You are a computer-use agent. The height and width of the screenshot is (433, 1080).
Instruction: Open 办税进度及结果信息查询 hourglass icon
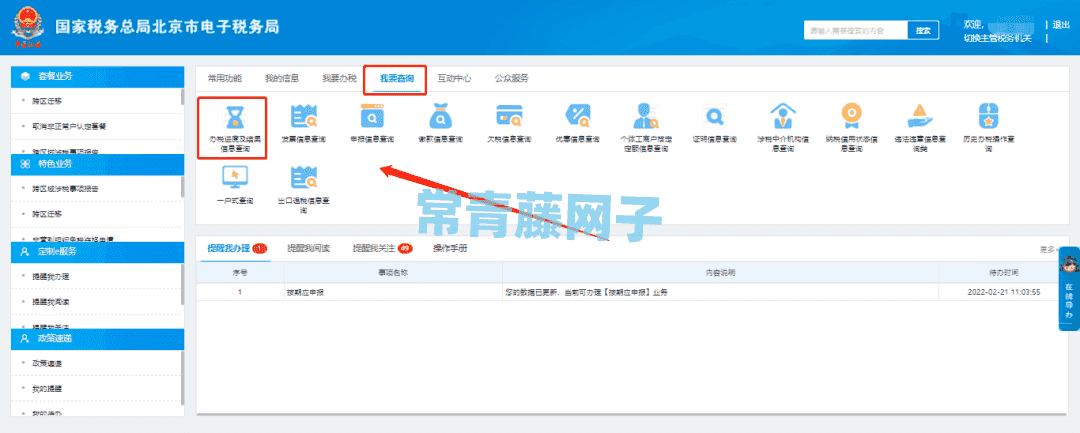coord(233,116)
